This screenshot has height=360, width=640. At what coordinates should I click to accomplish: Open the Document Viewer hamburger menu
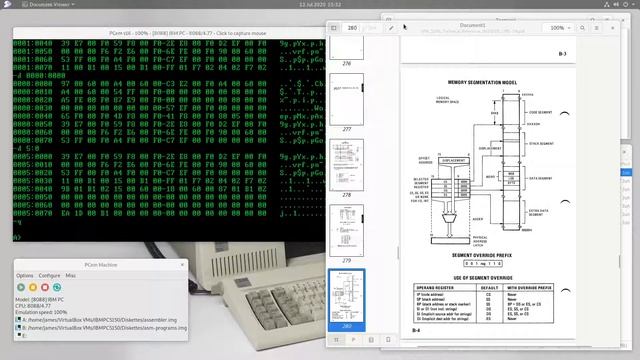tap(596, 28)
